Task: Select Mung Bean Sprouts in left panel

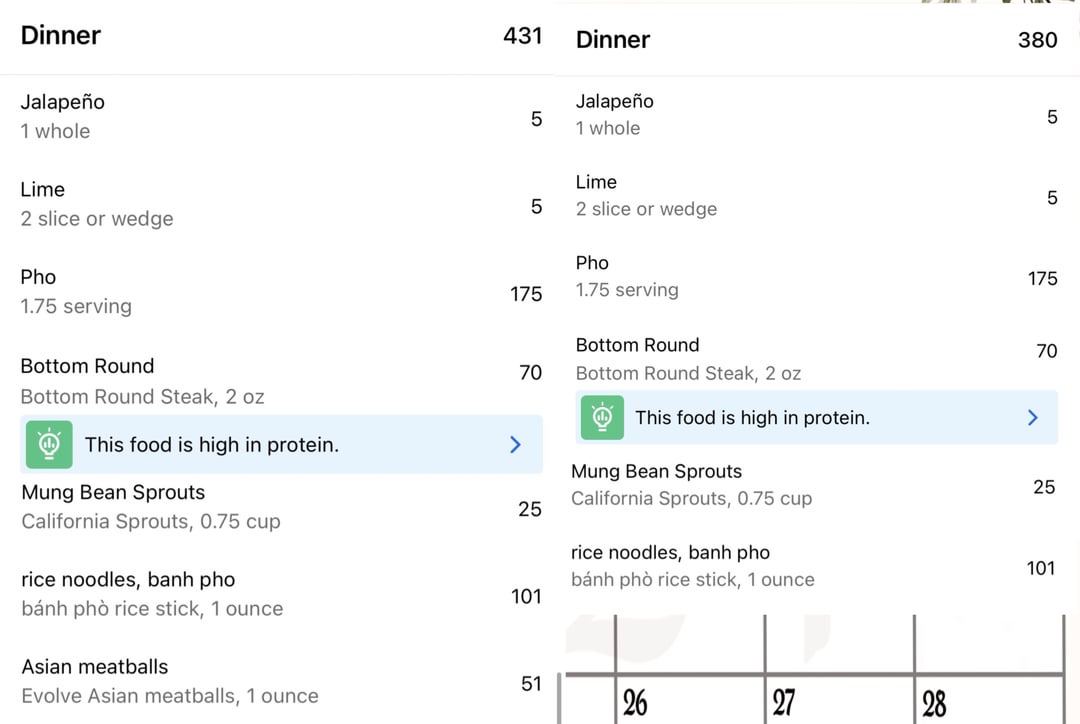Action: tap(278, 507)
